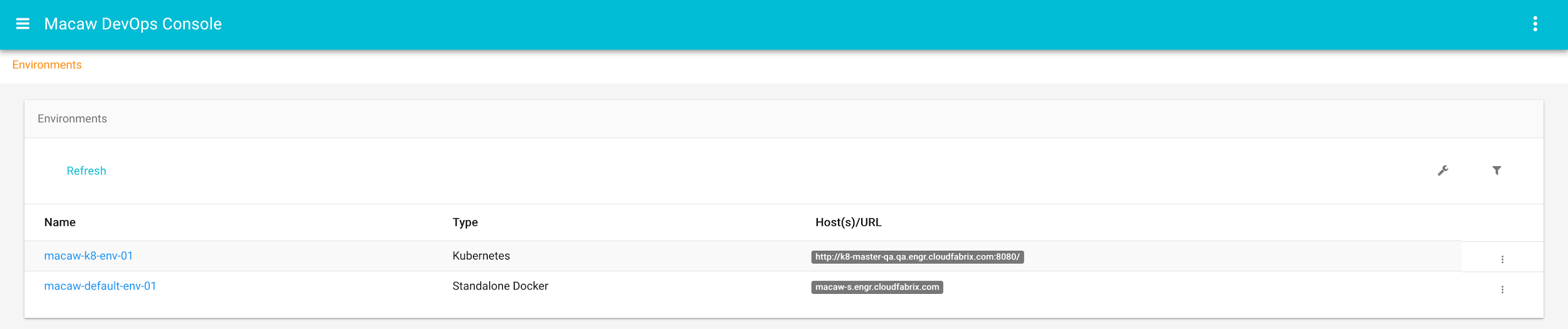Viewport: 1568px width, 329px height.
Task: Select the Kubernetes type cell
Action: [481, 256]
